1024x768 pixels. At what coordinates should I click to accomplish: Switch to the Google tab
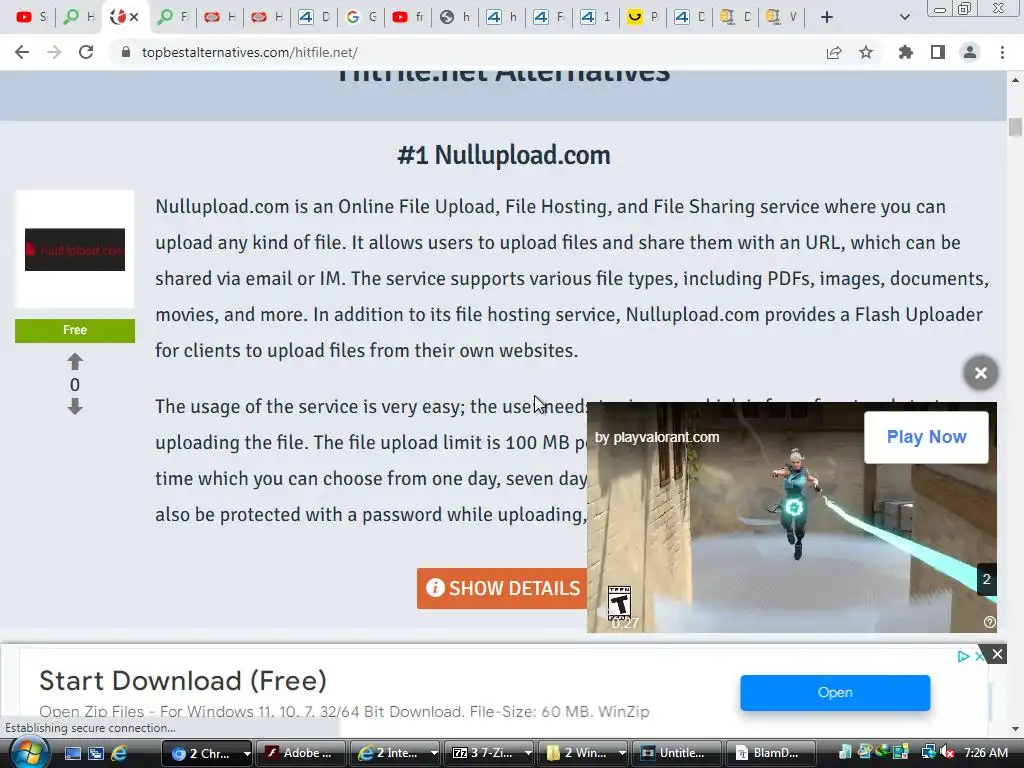[x=360, y=17]
